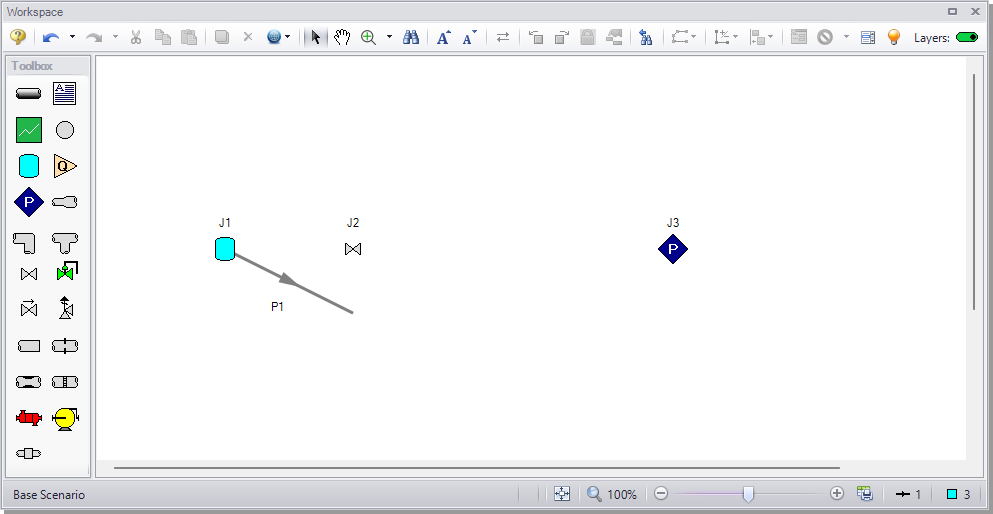Click the 100% zoom level button
This screenshot has height=514, width=993.
point(612,494)
